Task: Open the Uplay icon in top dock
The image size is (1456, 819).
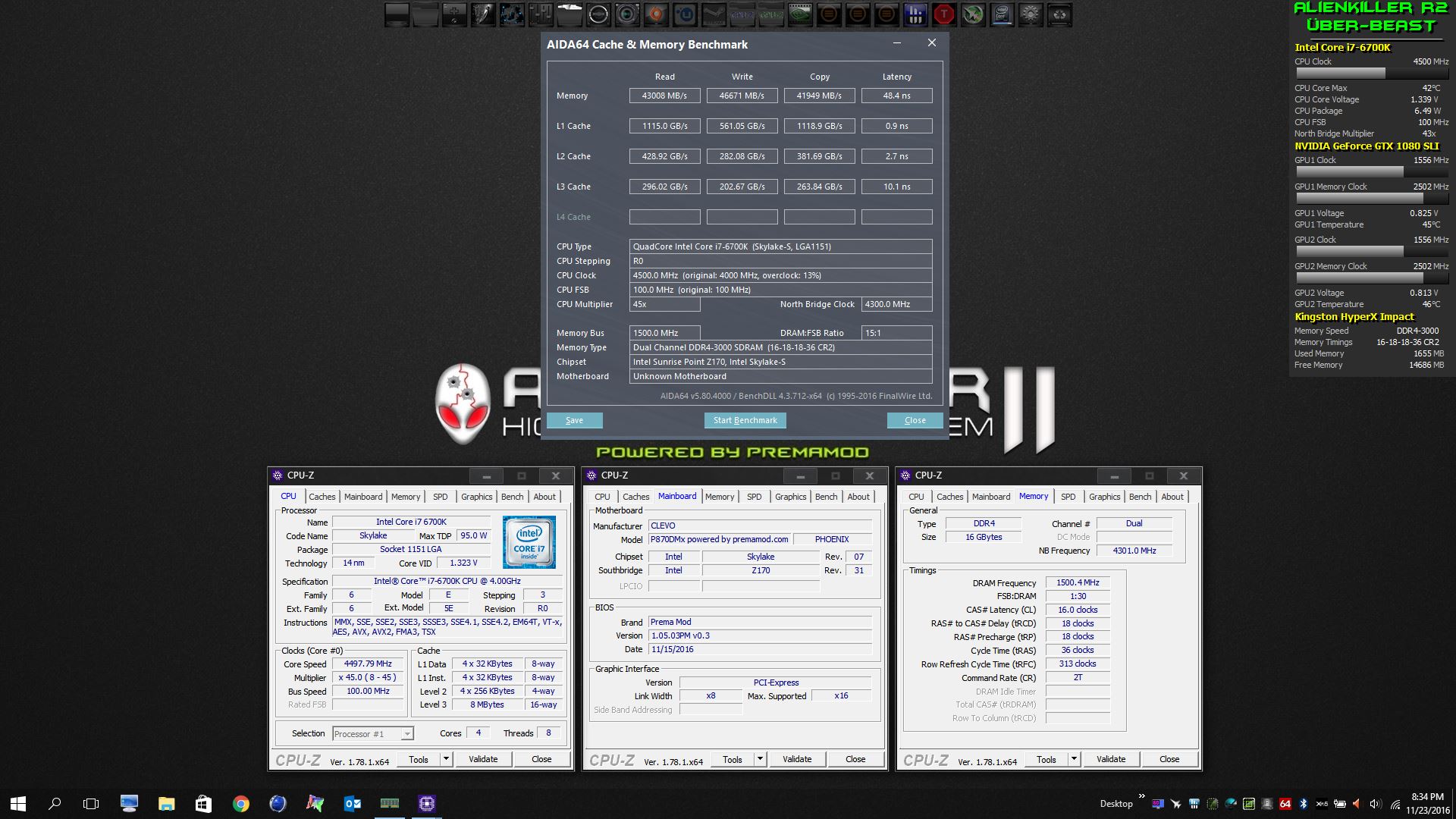Action: click(x=685, y=14)
